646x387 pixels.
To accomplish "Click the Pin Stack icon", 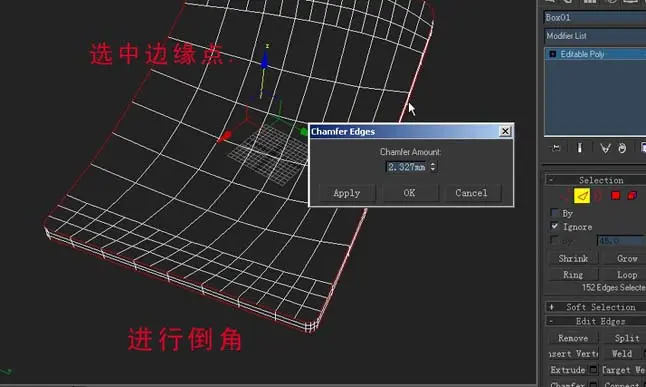I will [555, 148].
